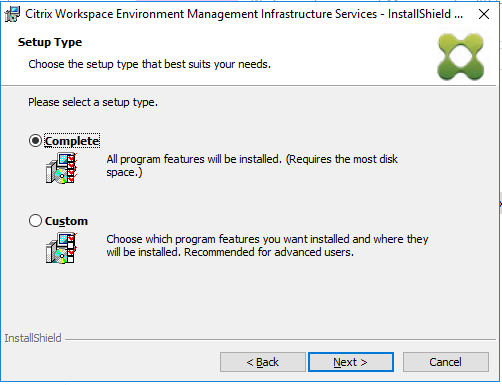Close the installer with the X icon
This screenshot has height=385, width=502.
click(x=484, y=14)
